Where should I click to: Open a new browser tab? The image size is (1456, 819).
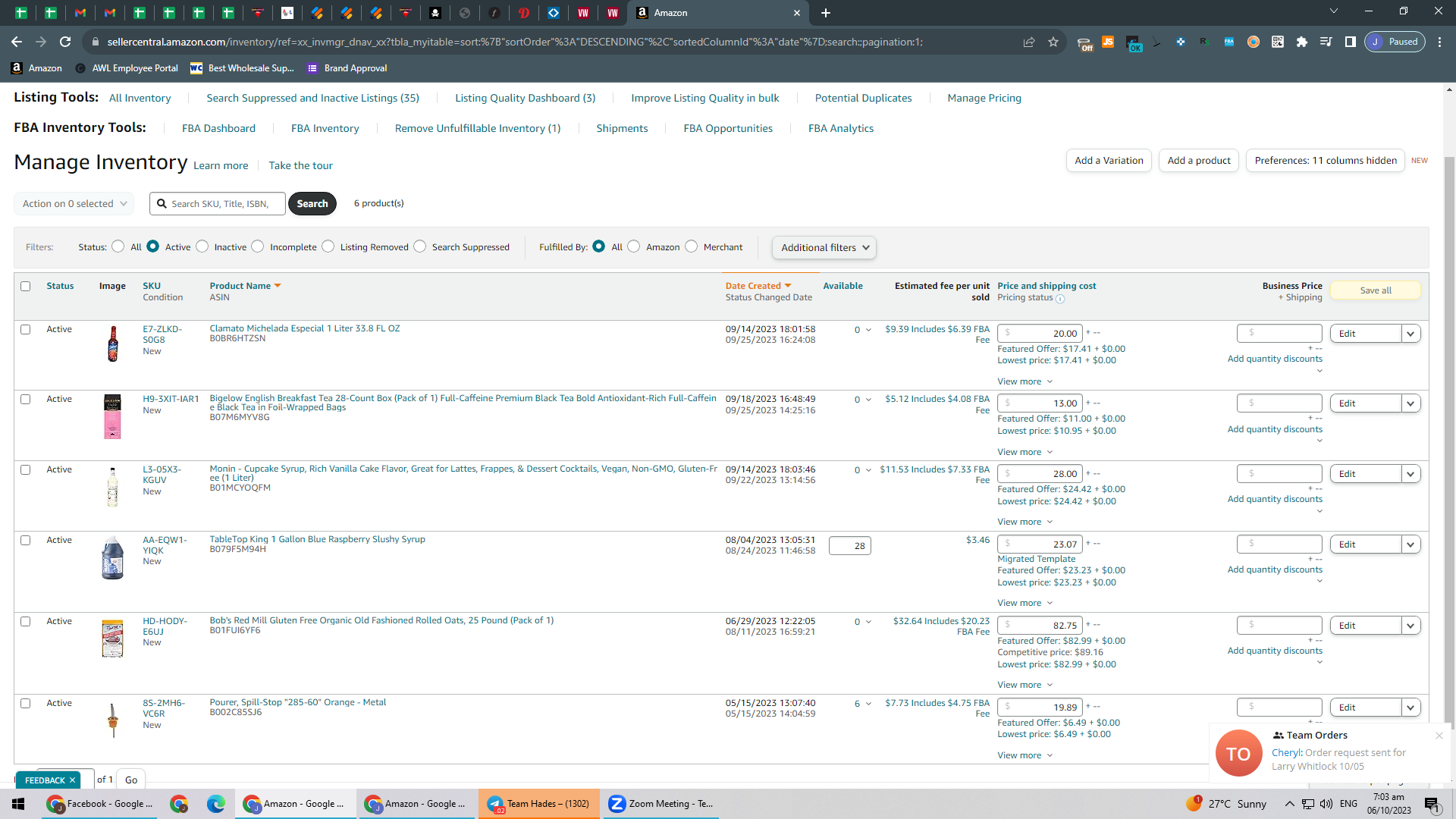[826, 13]
